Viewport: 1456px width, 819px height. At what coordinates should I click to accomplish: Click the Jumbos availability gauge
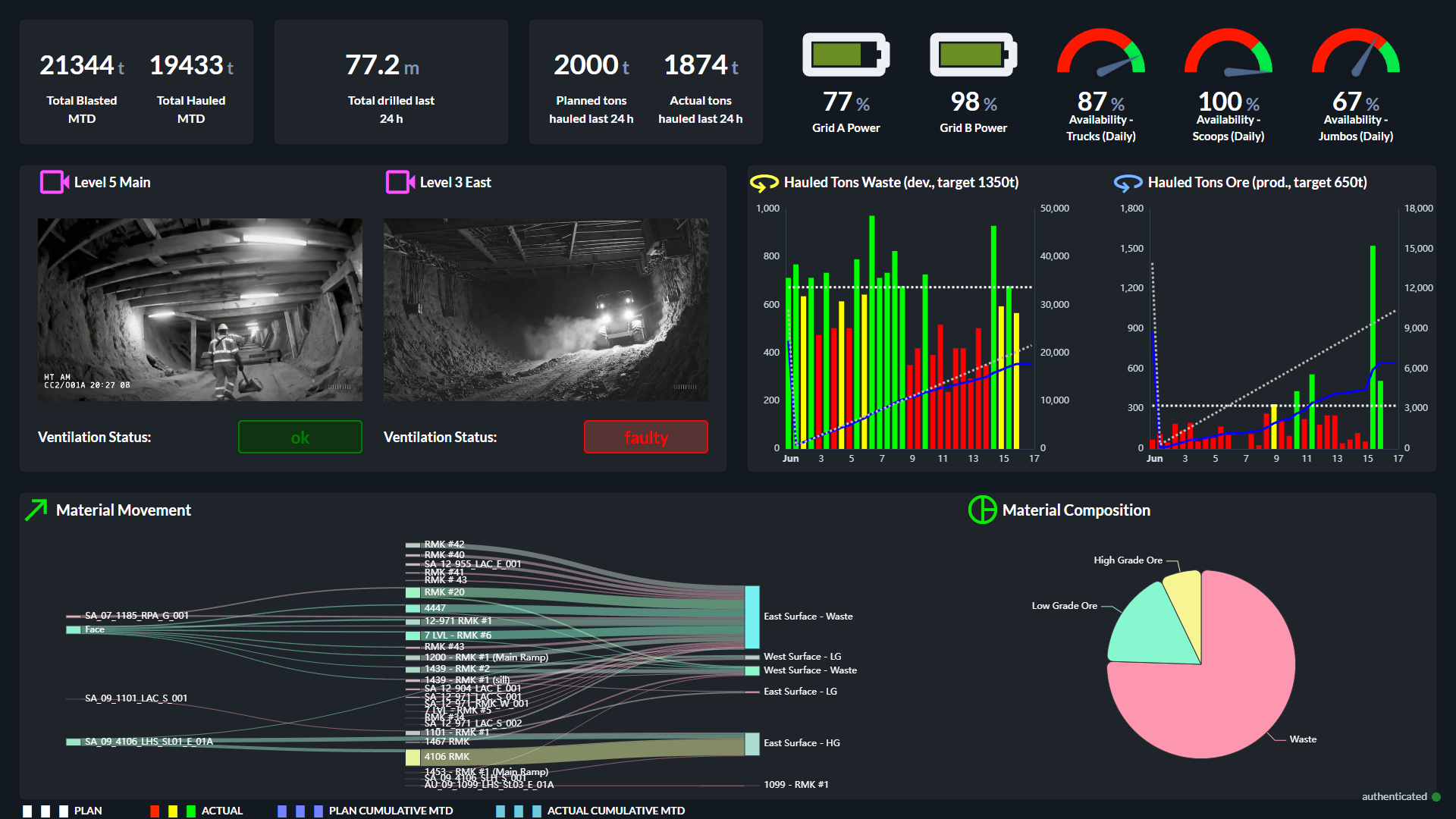tap(1355, 52)
